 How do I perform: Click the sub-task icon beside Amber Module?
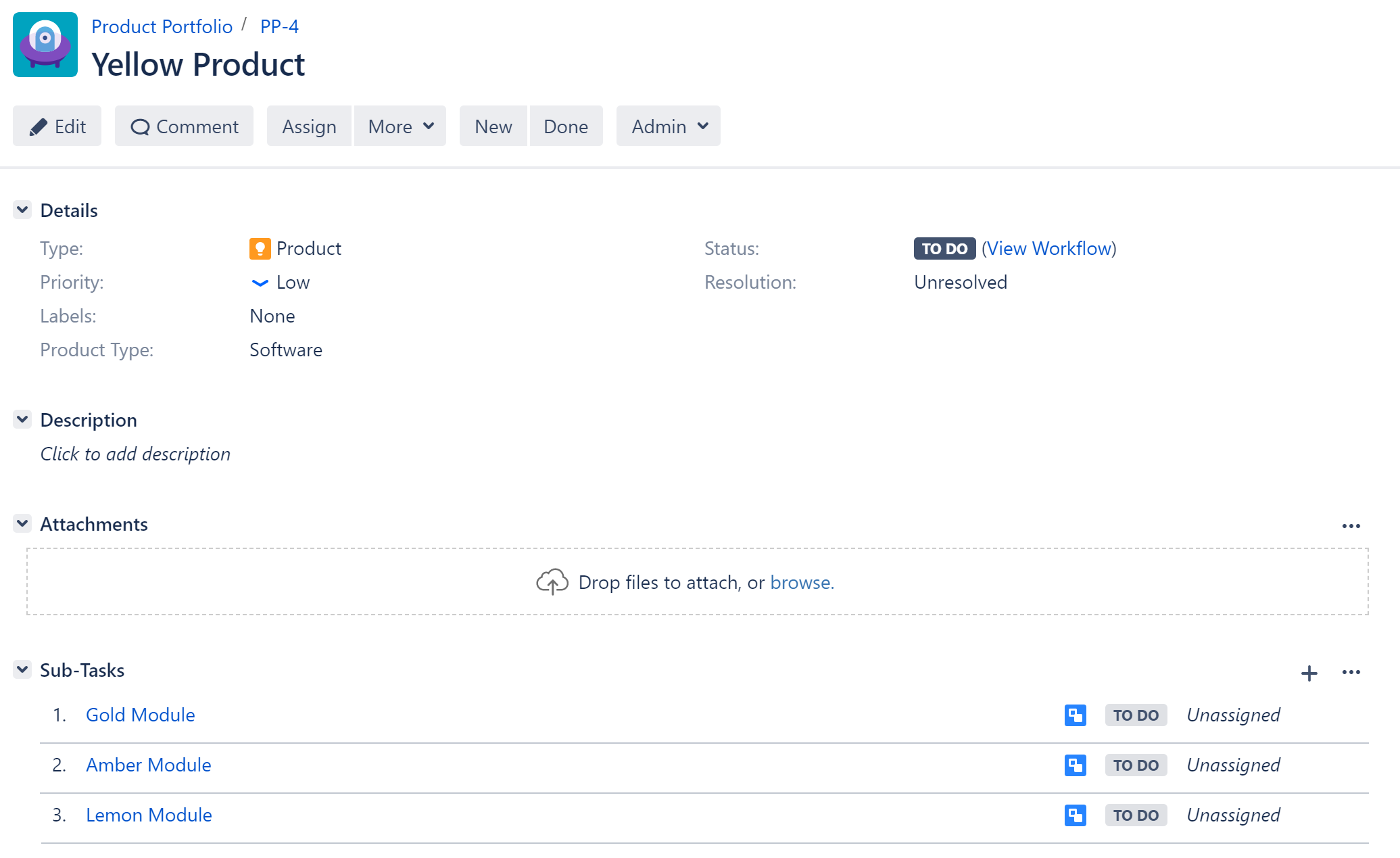[x=1074, y=765]
